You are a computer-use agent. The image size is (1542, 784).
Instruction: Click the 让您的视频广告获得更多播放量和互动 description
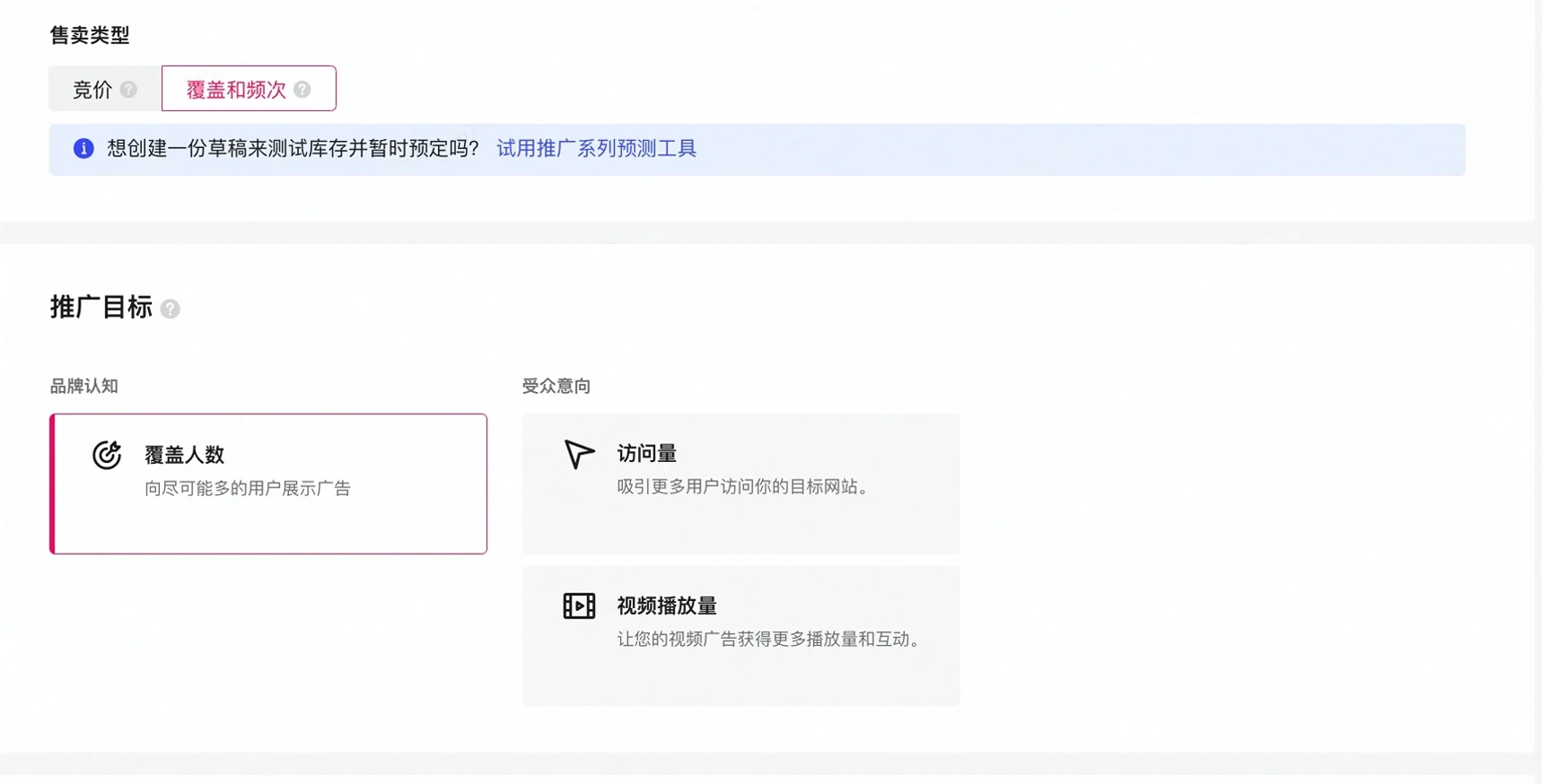[x=771, y=640]
